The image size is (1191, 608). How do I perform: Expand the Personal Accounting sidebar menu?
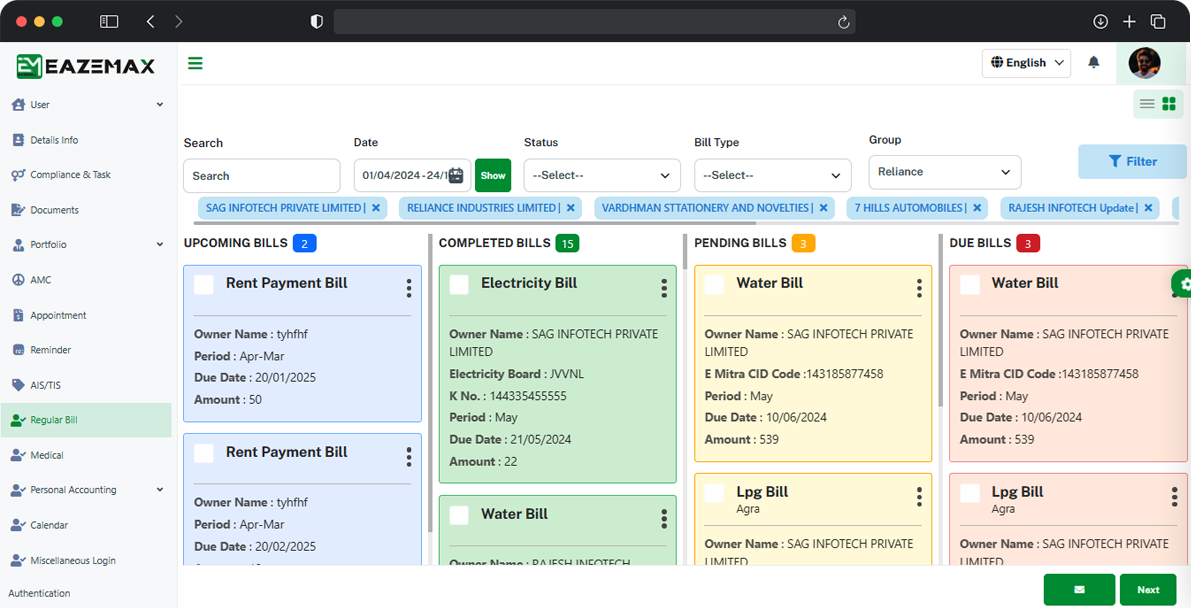(86, 490)
